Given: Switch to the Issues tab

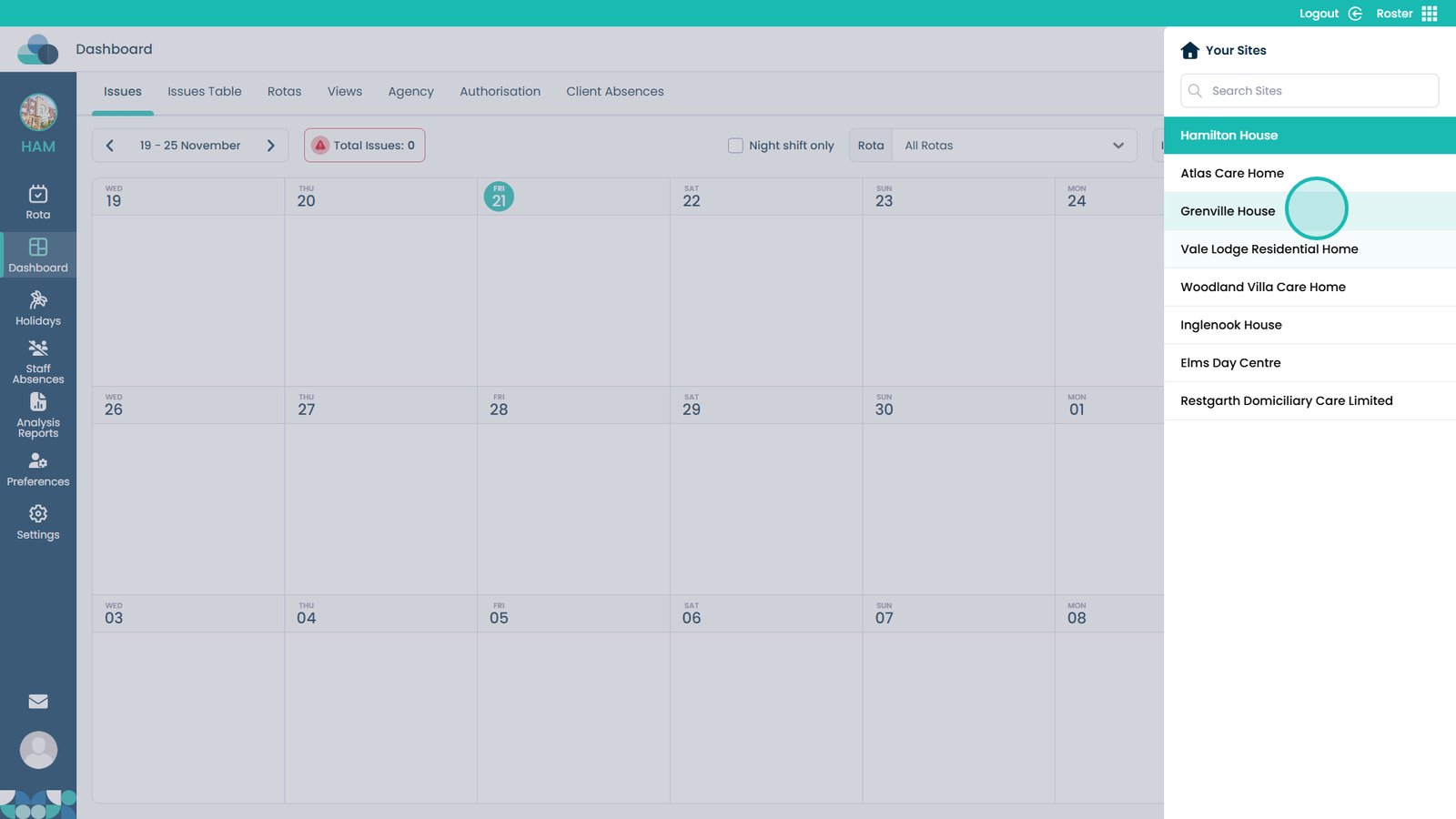Looking at the screenshot, I should [x=123, y=92].
